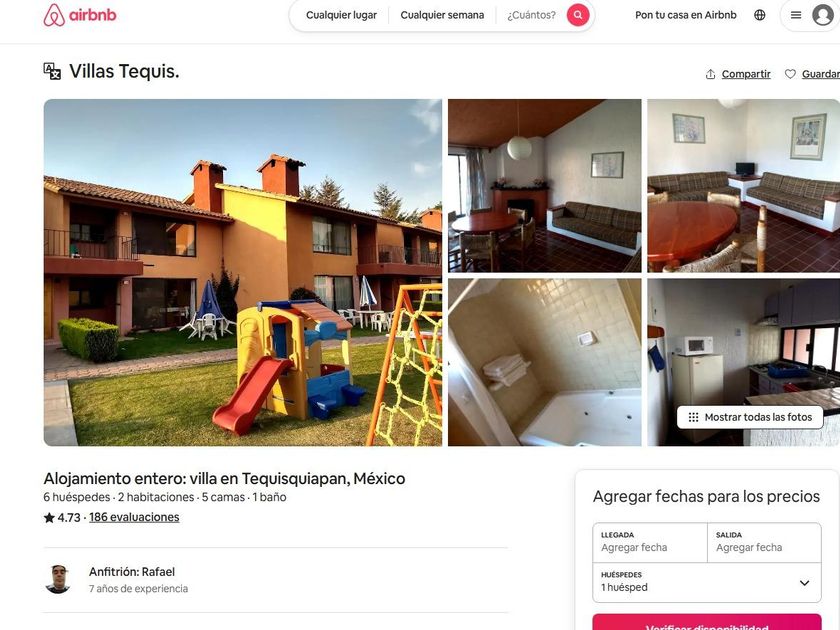Open the bathtub bathroom photo
This screenshot has width=840, height=630.
544,362
